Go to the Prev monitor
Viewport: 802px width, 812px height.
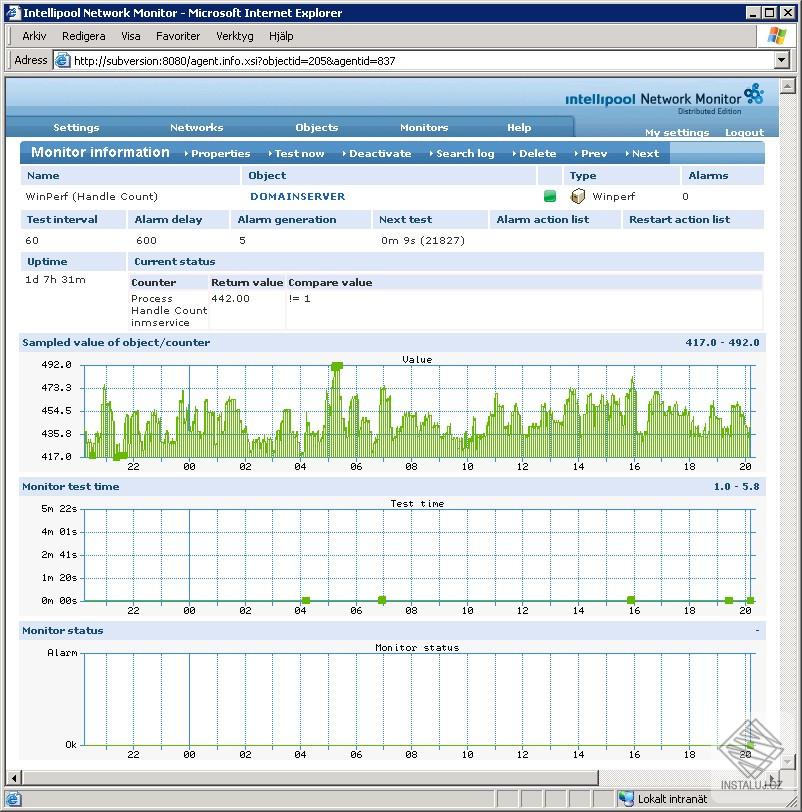[591, 153]
